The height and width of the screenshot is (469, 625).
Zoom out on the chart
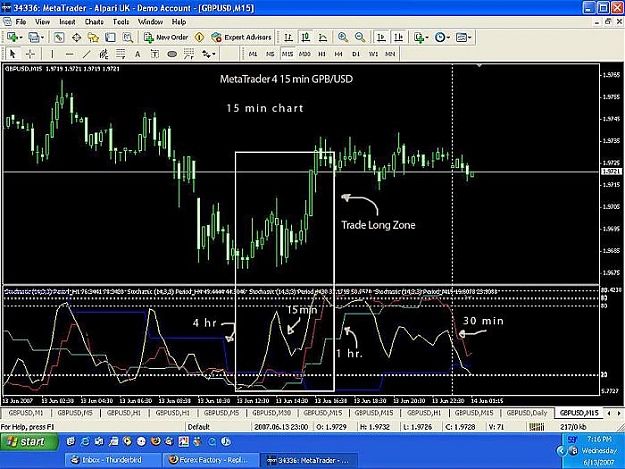360,37
